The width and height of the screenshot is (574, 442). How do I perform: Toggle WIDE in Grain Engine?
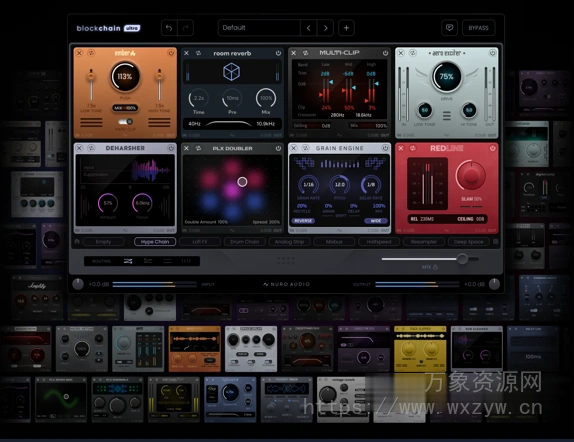click(x=376, y=221)
